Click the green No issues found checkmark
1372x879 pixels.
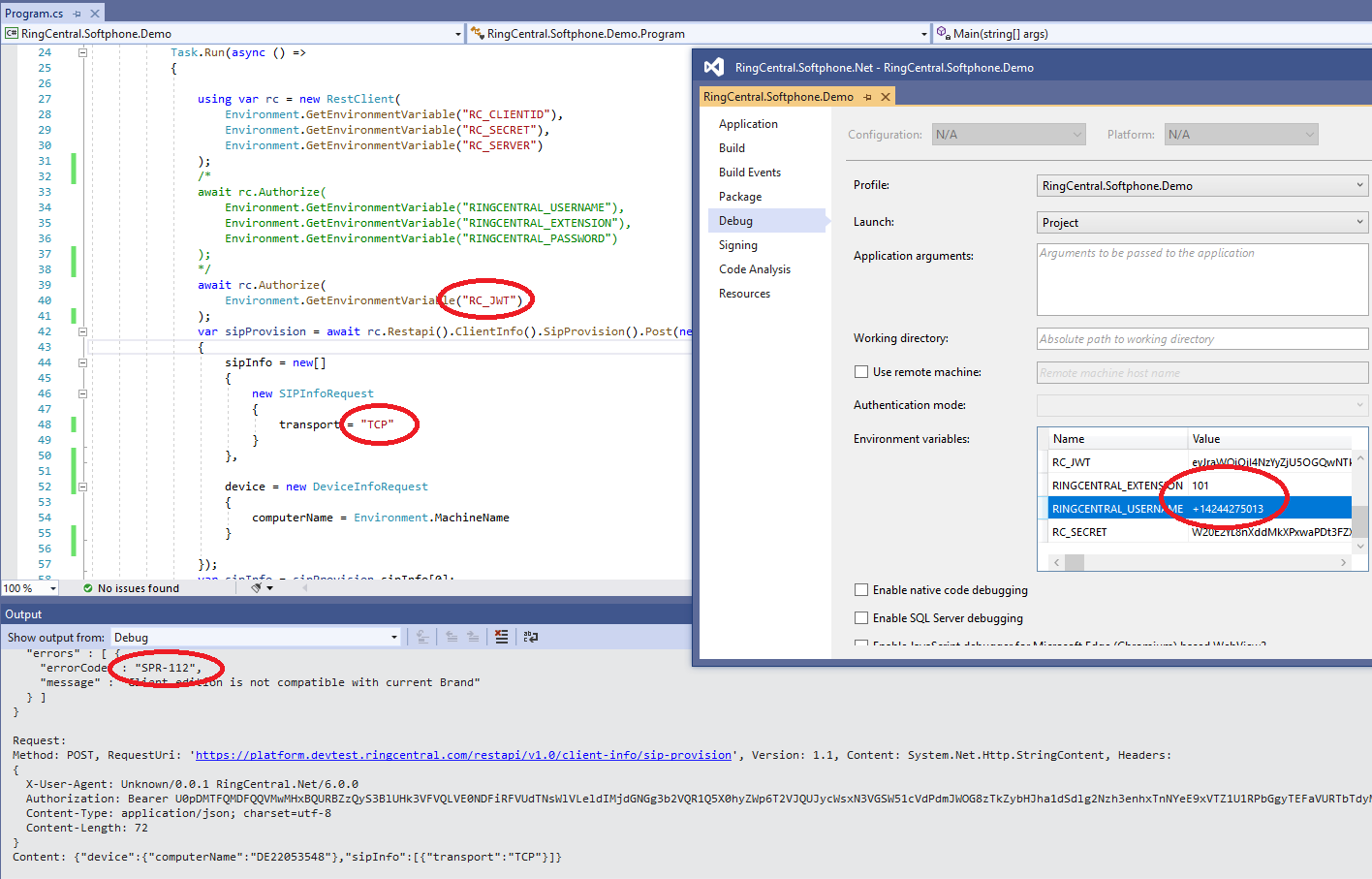point(88,588)
